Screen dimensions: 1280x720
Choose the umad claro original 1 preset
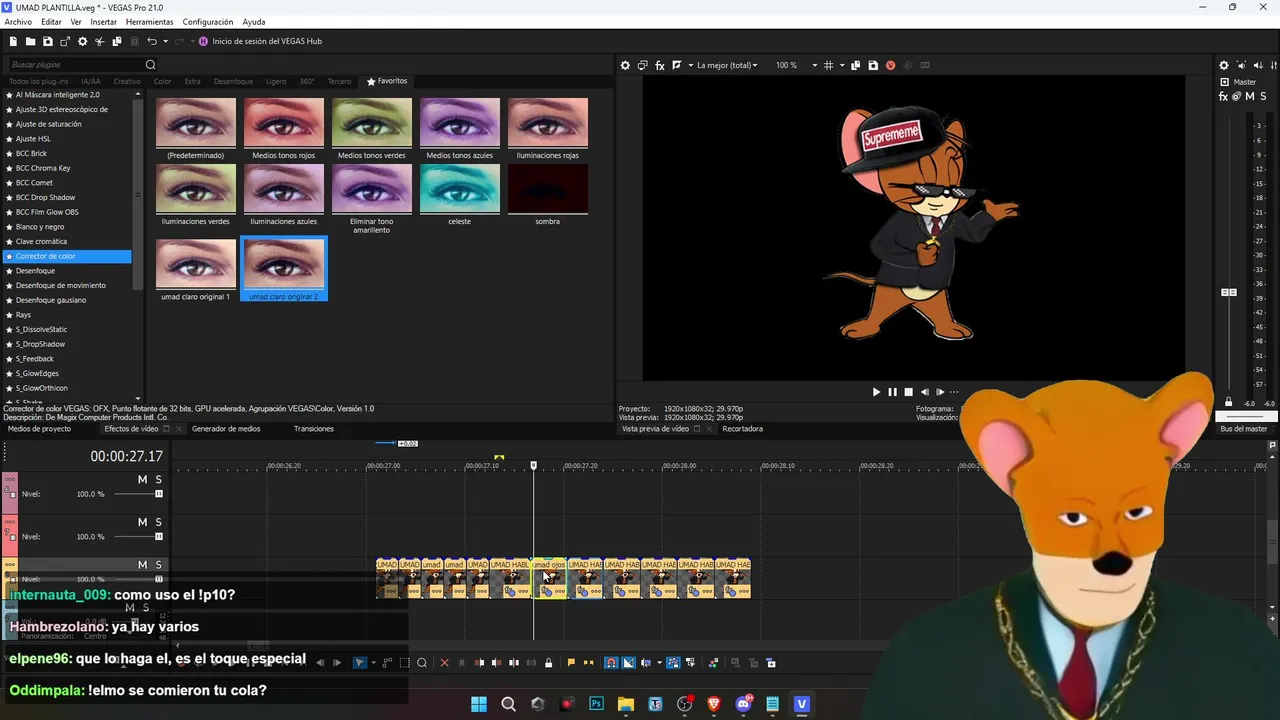196,264
